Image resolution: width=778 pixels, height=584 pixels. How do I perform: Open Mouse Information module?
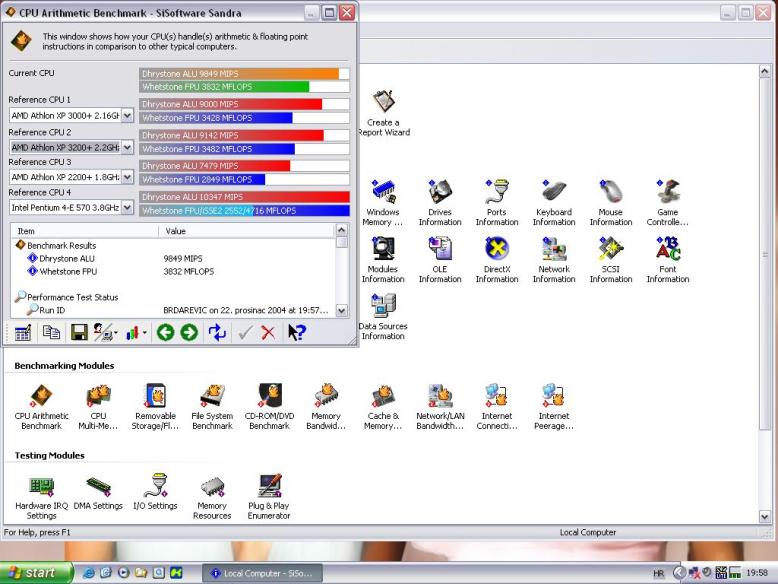611,202
